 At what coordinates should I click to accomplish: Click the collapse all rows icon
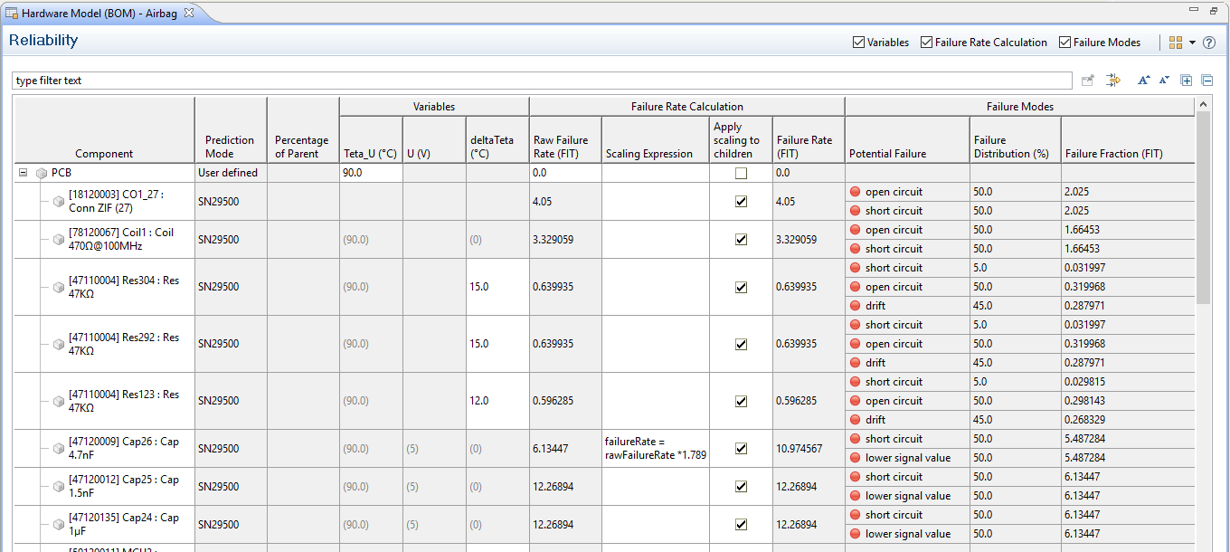click(1207, 81)
